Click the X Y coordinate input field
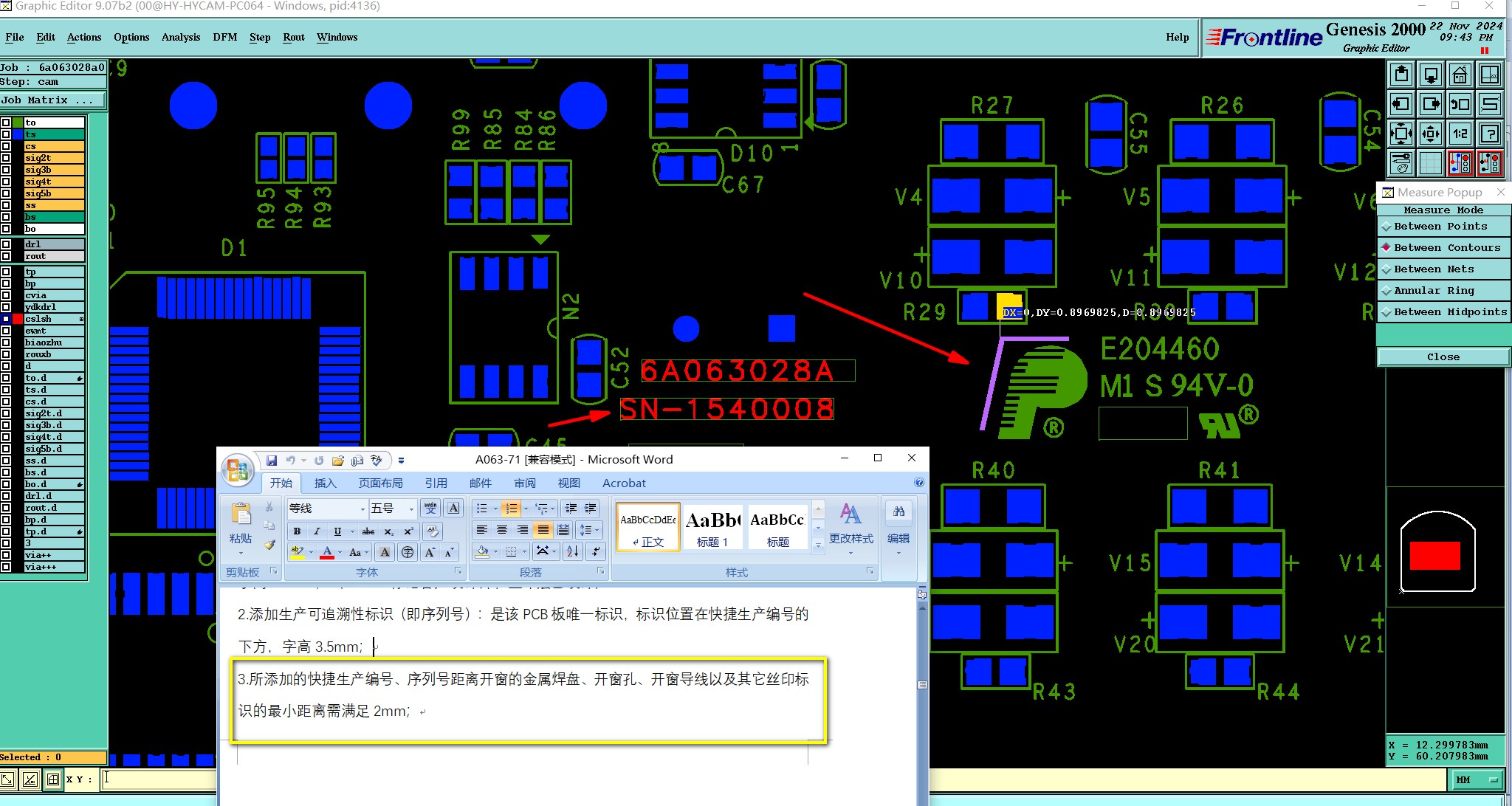 click(x=159, y=779)
